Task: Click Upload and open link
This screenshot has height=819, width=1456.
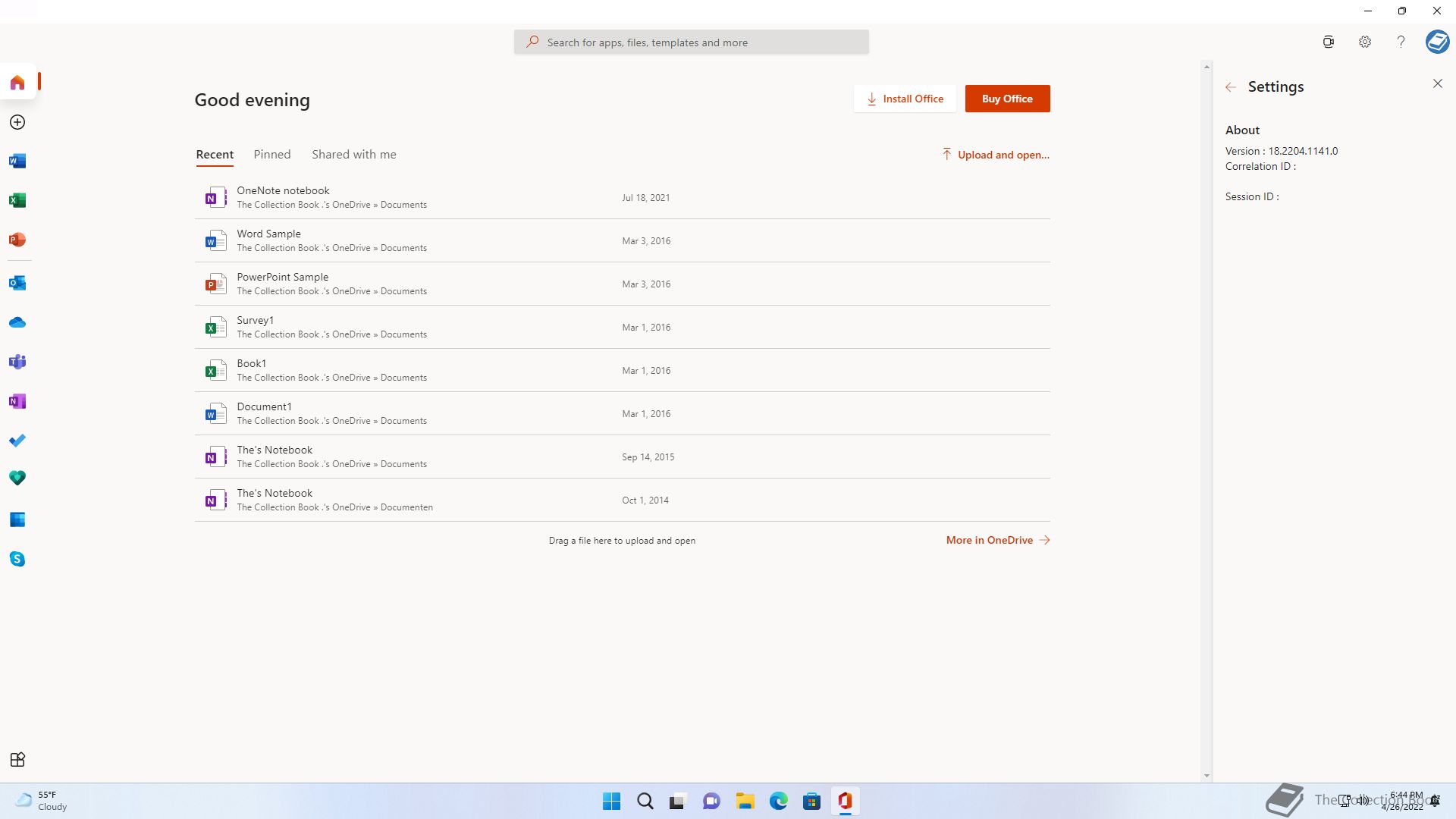Action: point(995,155)
